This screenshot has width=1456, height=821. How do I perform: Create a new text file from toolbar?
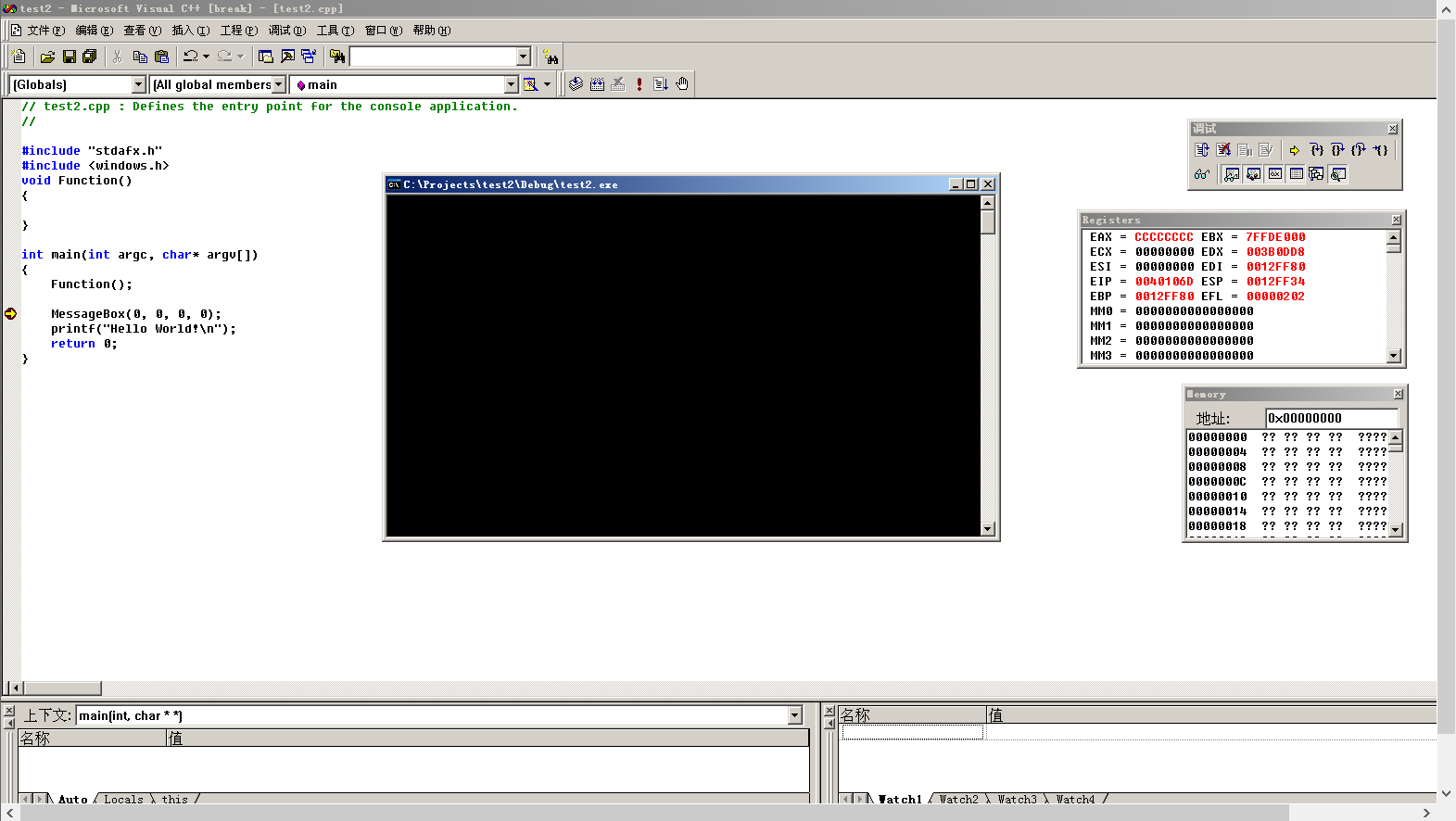(19, 57)
